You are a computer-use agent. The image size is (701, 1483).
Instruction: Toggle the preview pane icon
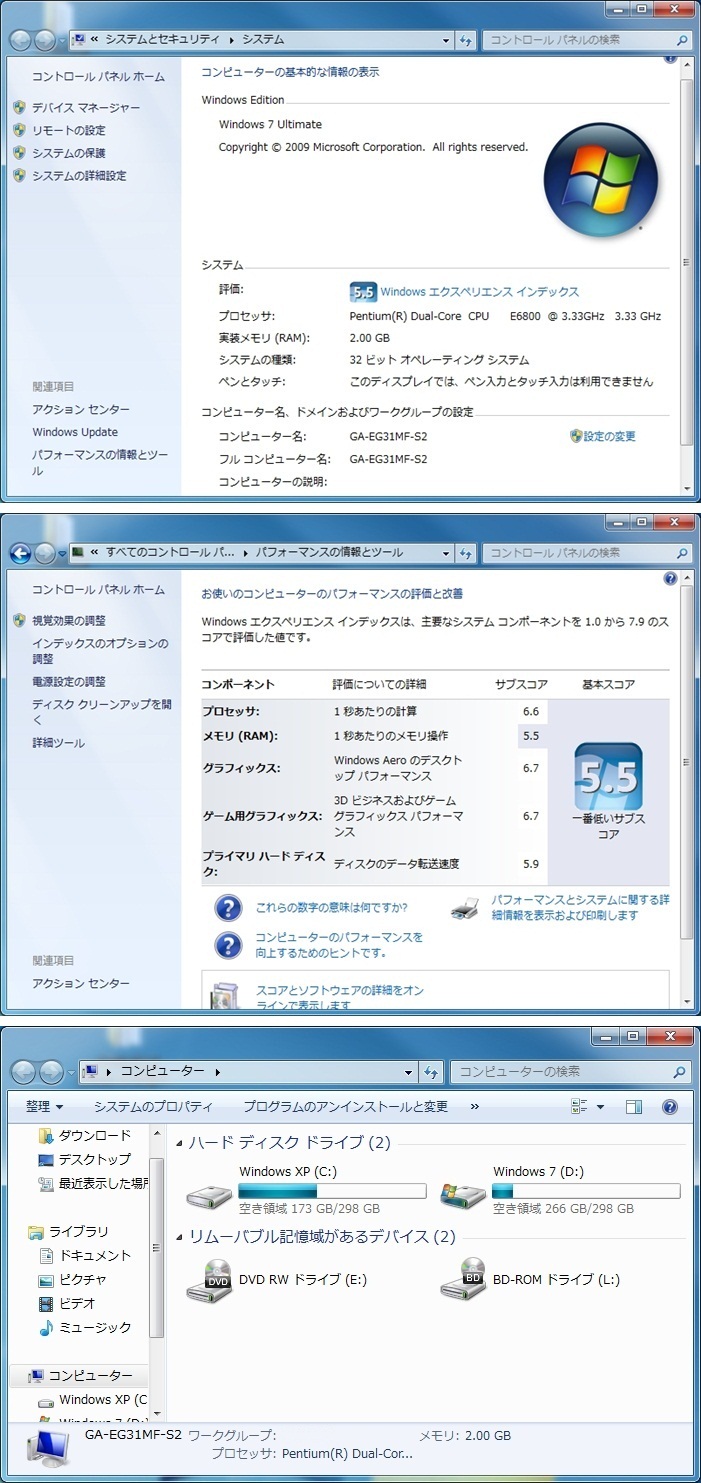tap(633, 1107)
